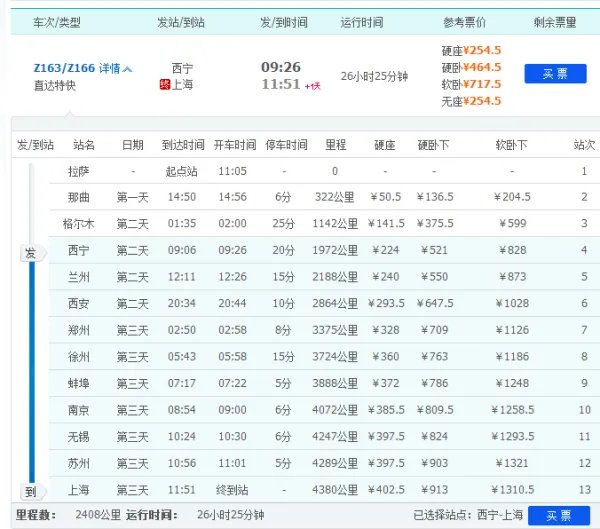Click the ¥809.5 hard sleeper price for 南京

click(x=435, y=410)
